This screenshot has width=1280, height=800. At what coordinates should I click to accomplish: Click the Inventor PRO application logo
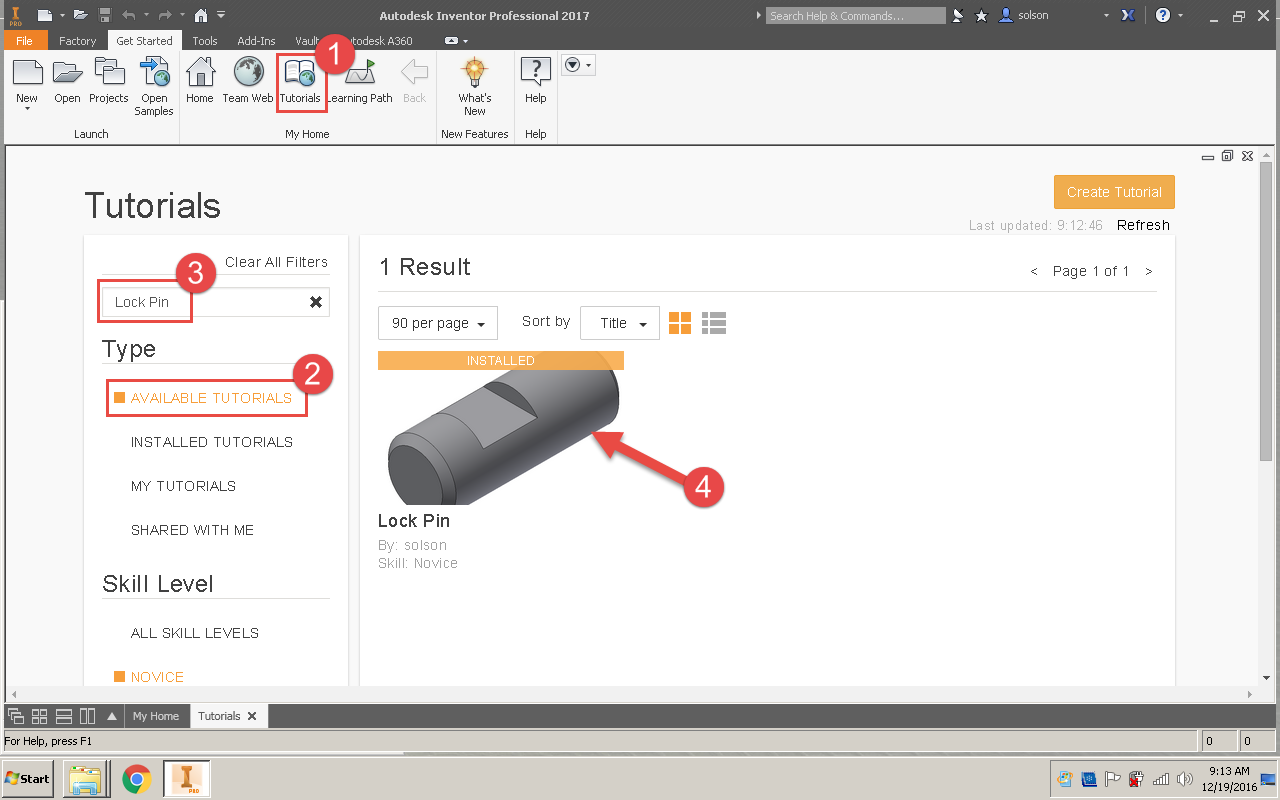16,16
